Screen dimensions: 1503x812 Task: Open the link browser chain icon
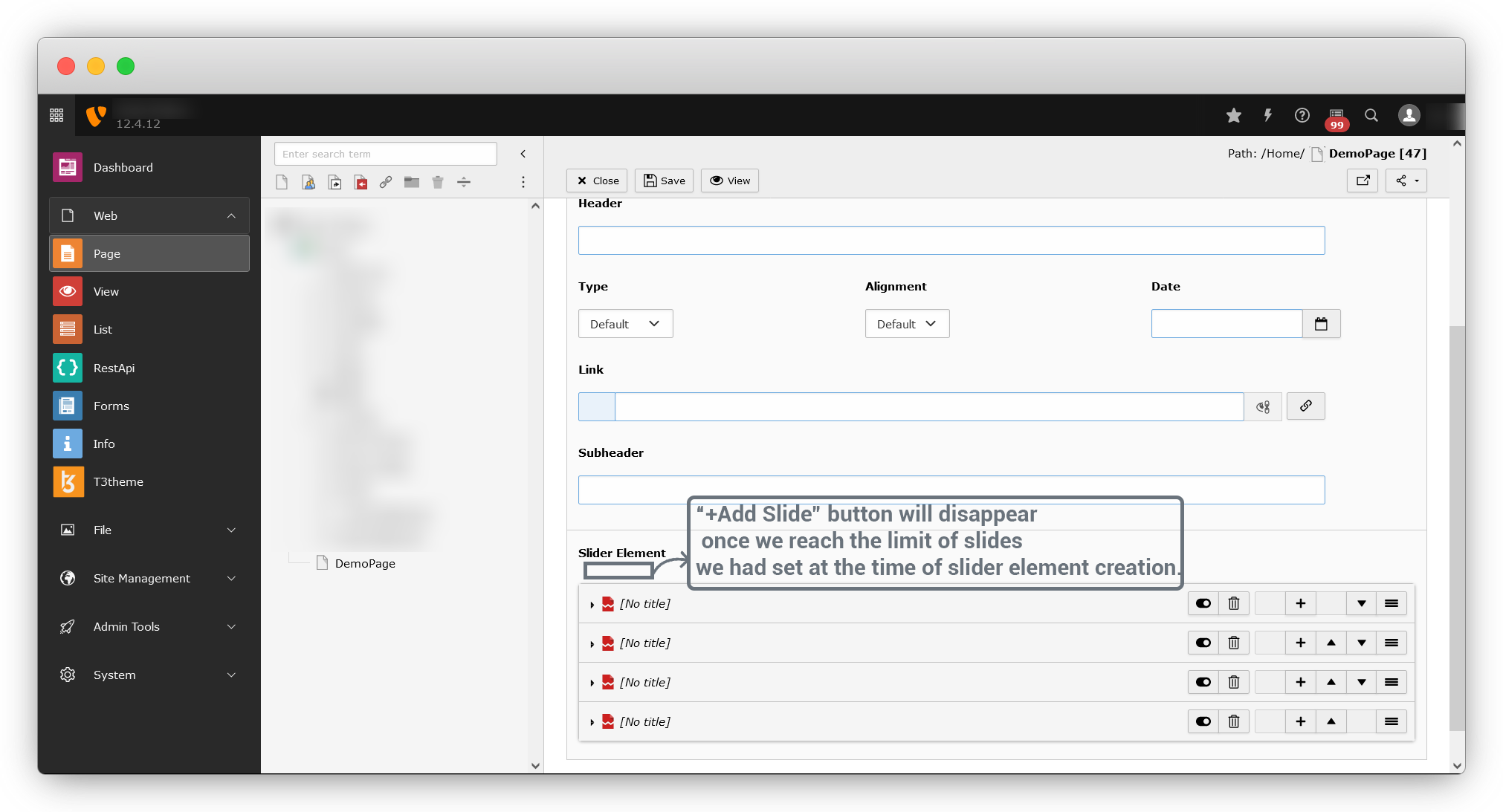click(1305, 406)
